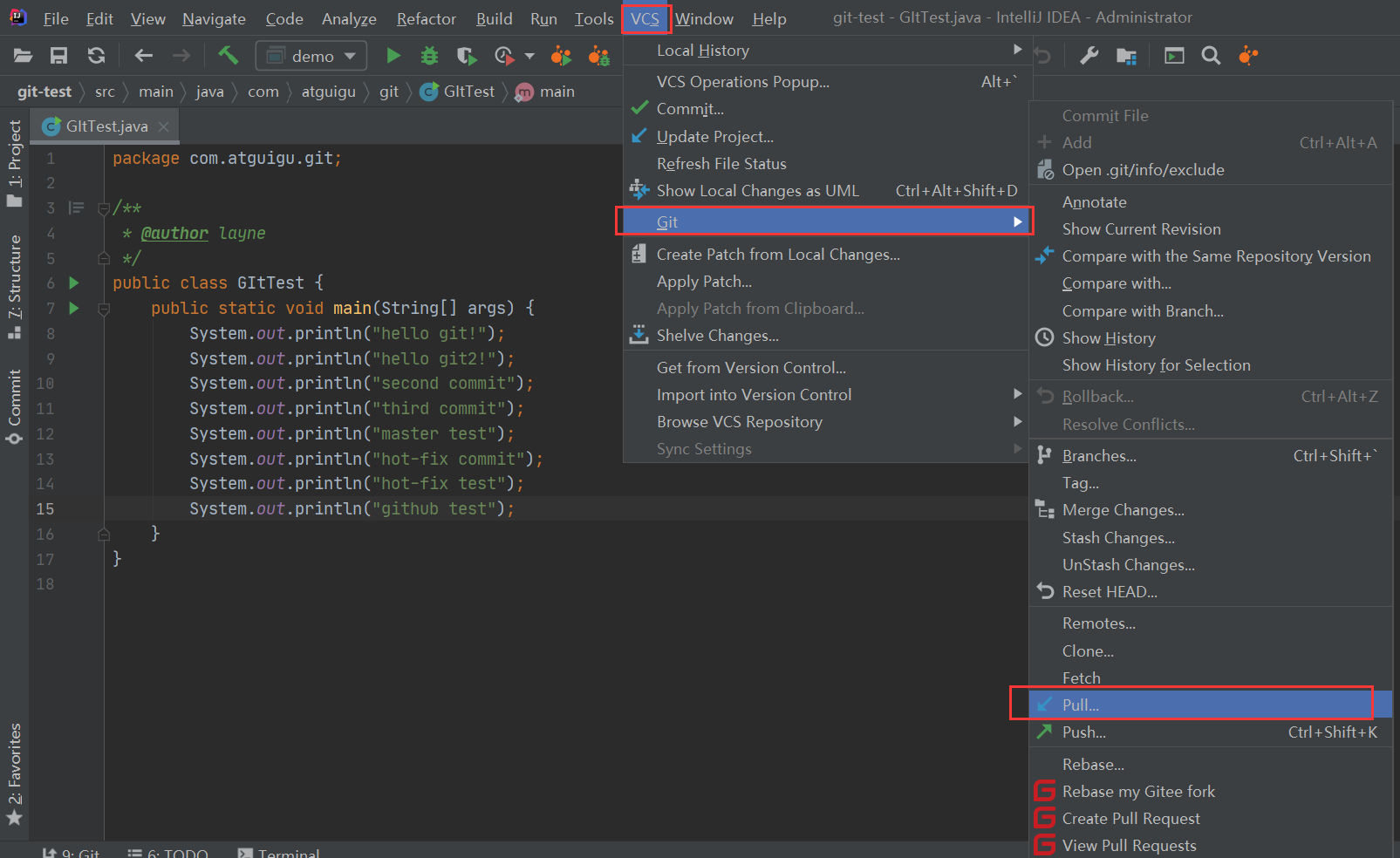Select Show History in the Git submenu
Image resolution: width=1400 pixels, height=858 pixels.
(x=1211, y=338)
